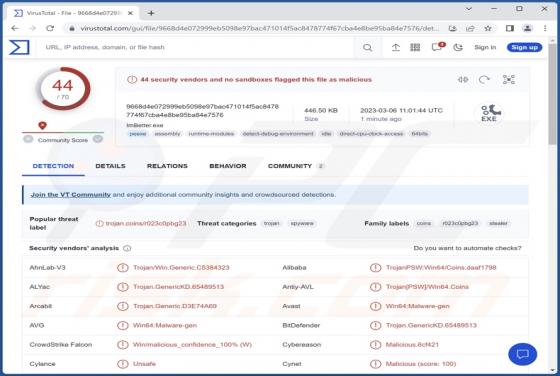
Task: Open the Chrome three-dot menu
Action: point(545,28)
